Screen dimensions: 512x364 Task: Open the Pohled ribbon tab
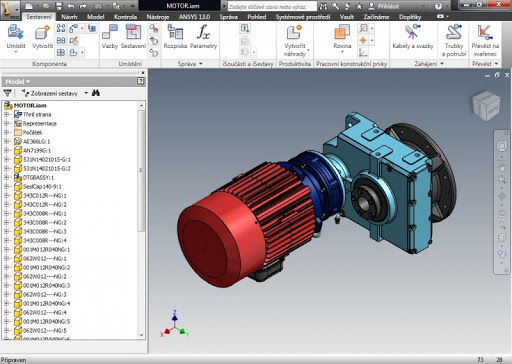pyautogui.click(x=257, y=17)
